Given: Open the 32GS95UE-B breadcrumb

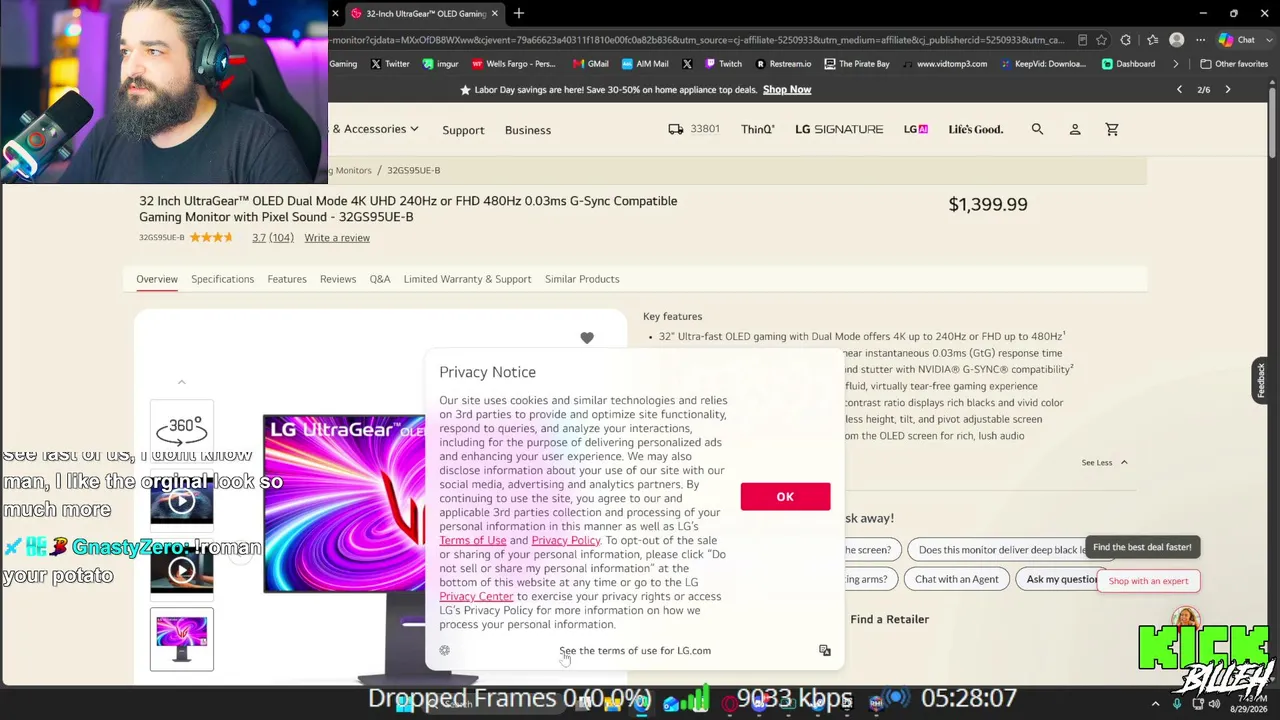Looking at the screenshot, I should point(413,170).
